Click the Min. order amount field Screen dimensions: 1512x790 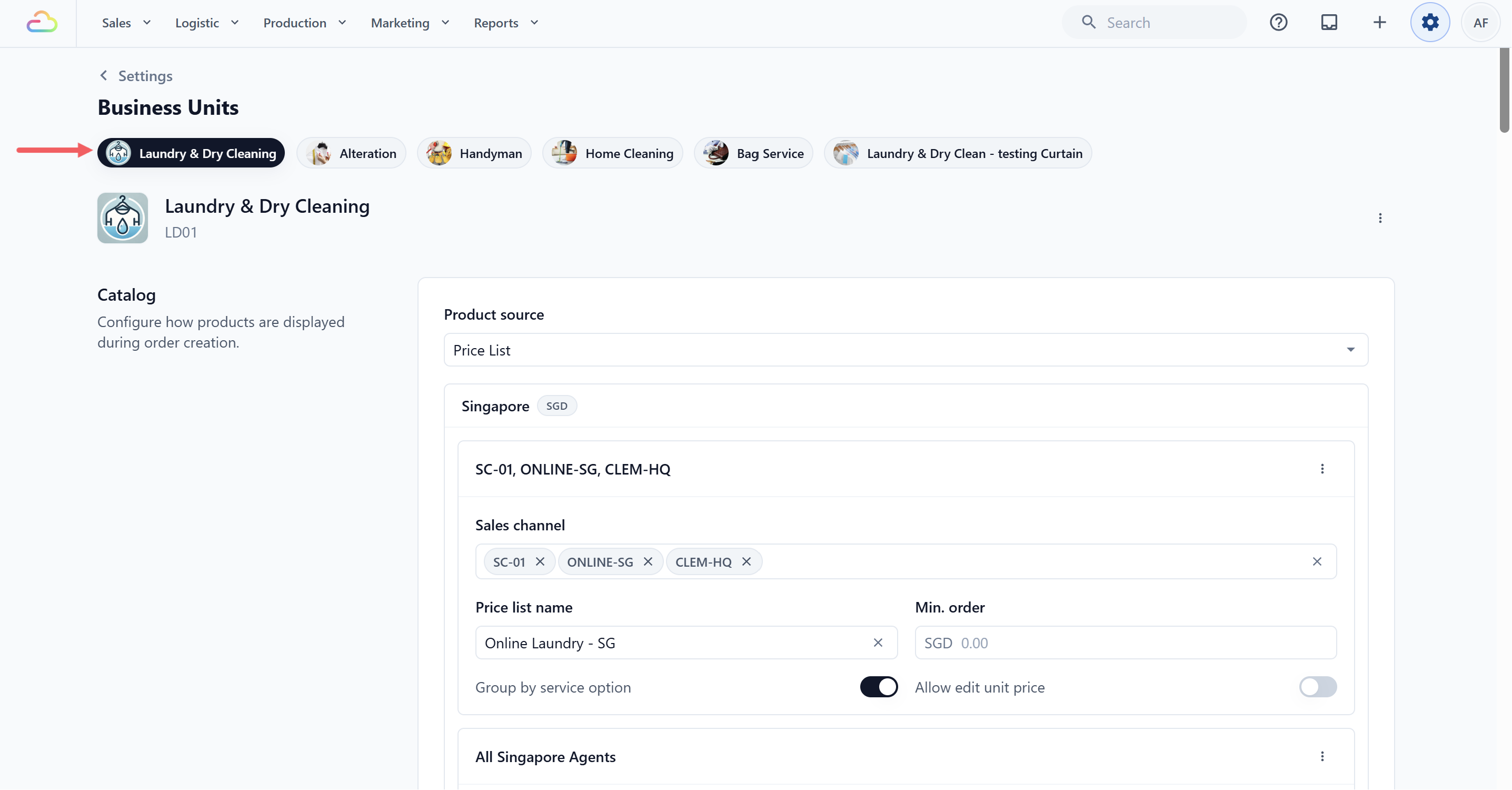1125,643
